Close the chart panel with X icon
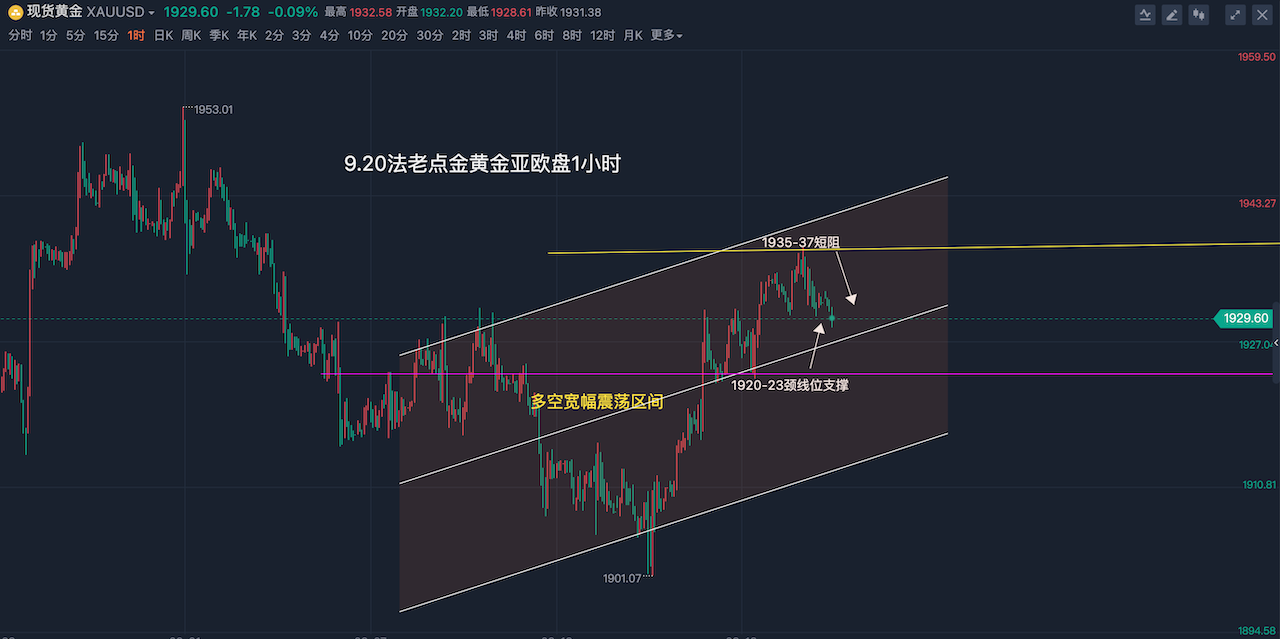The image size is (1280, 639). click(x=1262, y=14)
